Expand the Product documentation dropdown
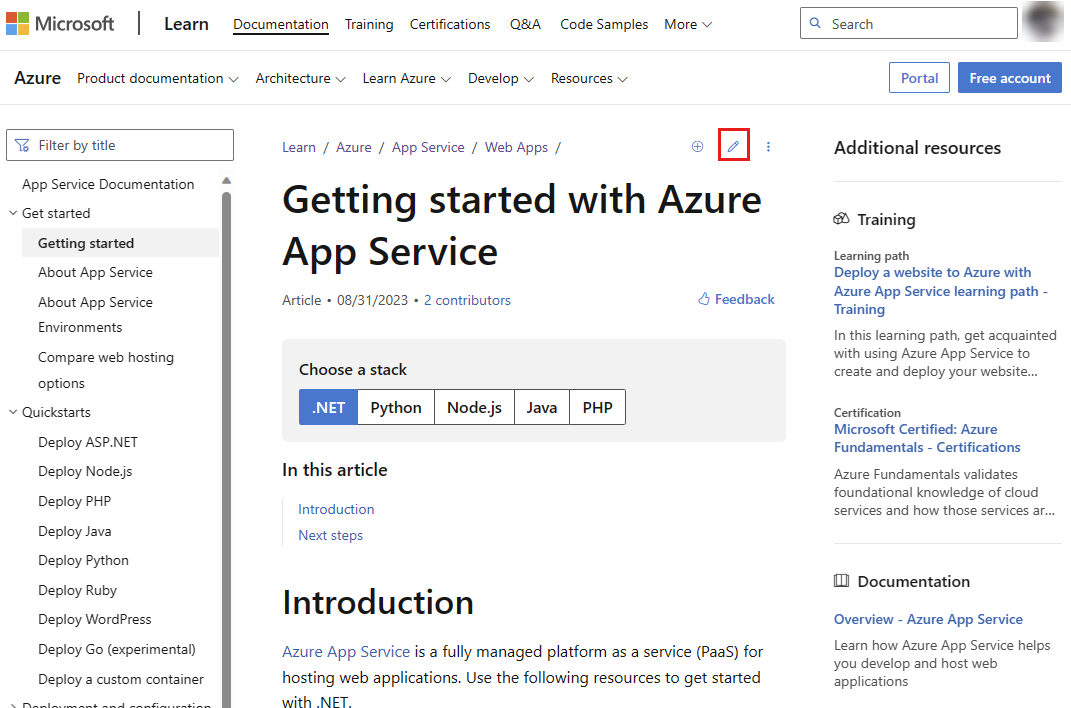Screen dimensions: 1071x708 click(x=157, y=78)
